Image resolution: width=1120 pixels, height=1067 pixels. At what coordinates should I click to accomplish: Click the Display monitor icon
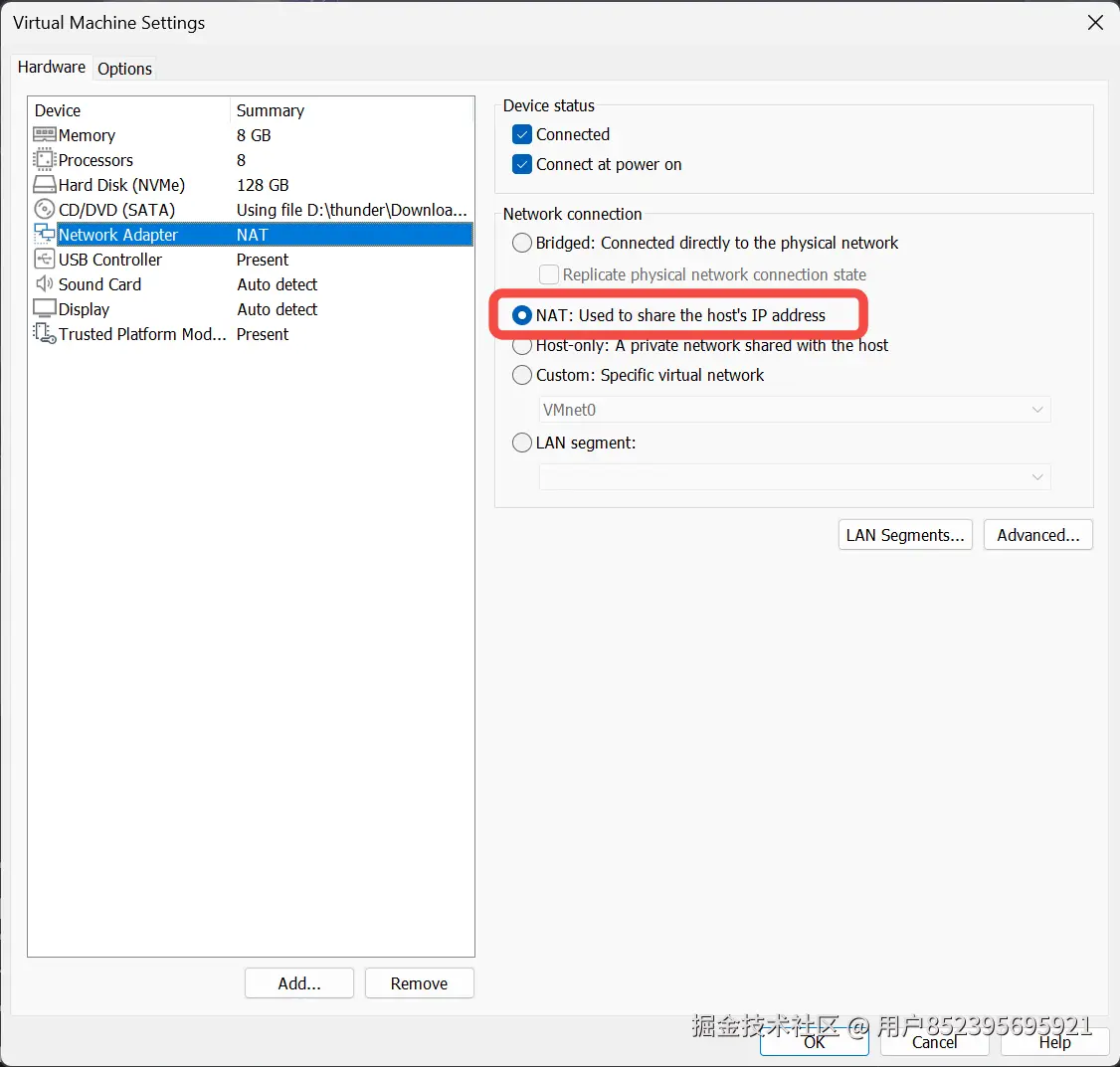click(45, 308)
